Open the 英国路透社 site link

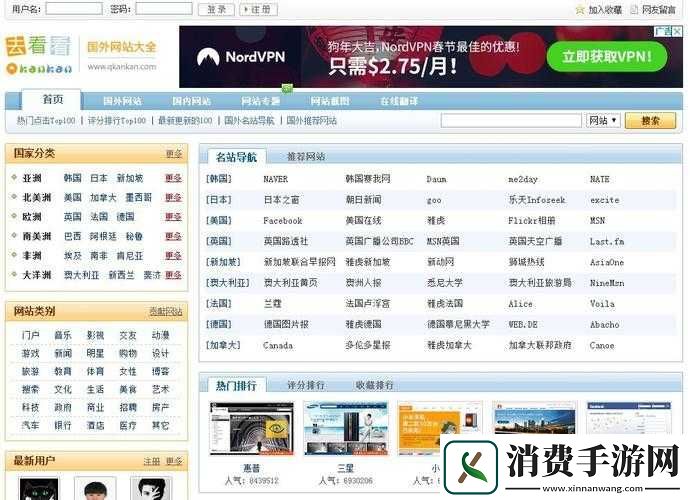click(286, 241)
